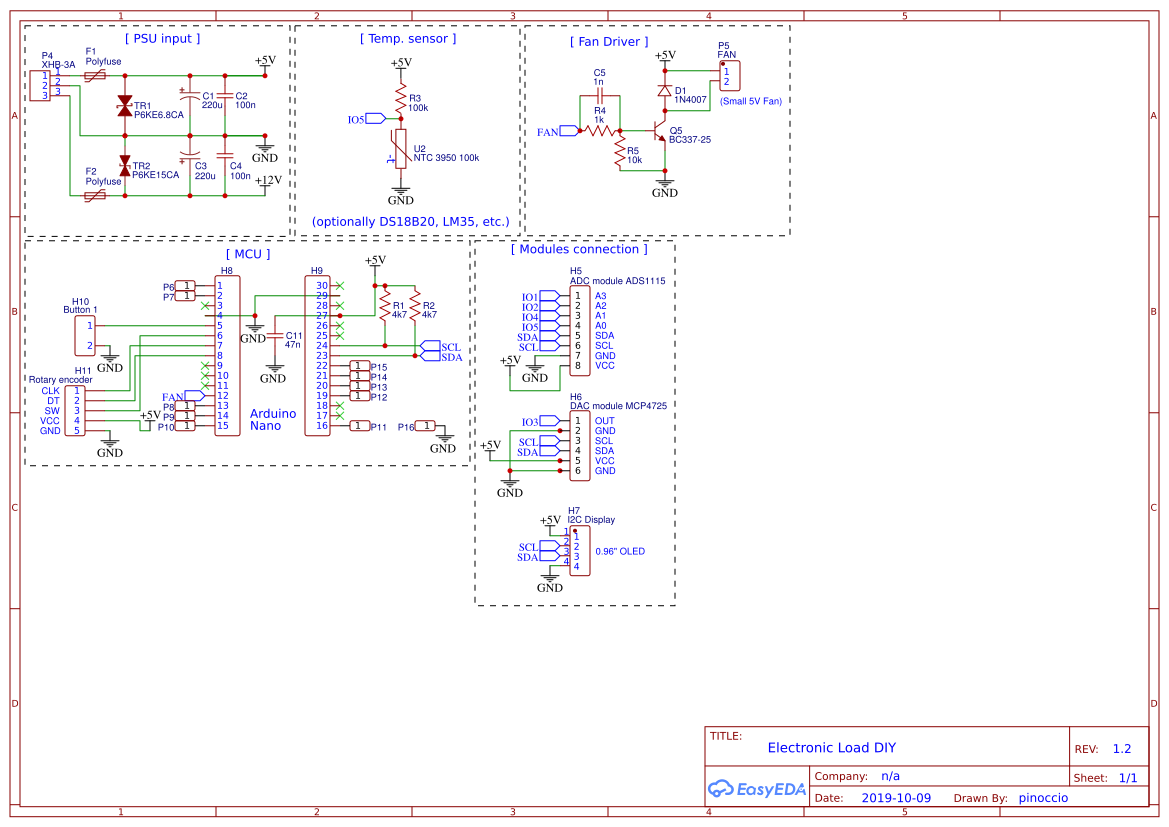
Task: Open the title Electronic Load DIY
Action: coord(830,747)
